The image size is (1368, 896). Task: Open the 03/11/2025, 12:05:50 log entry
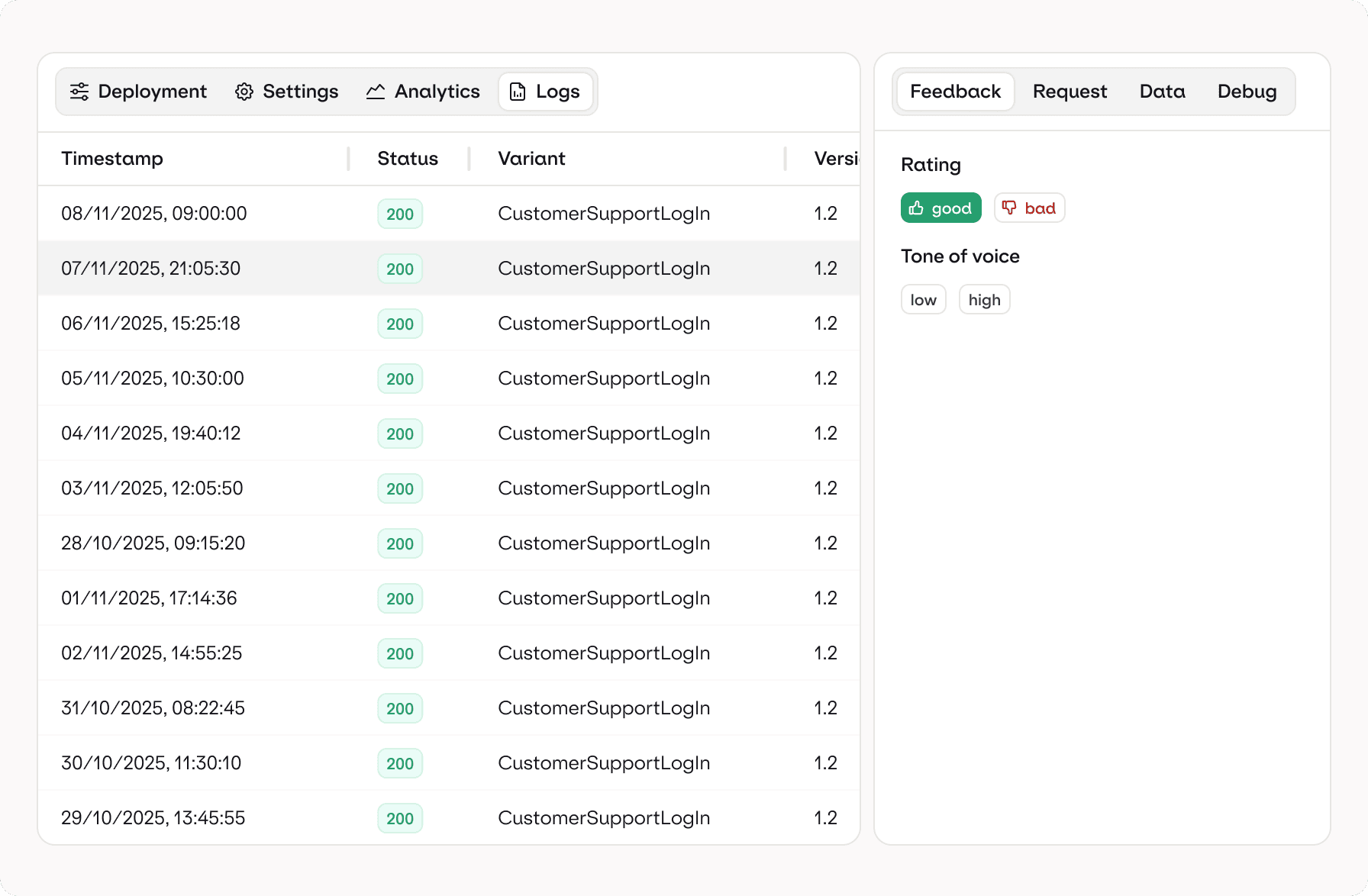(152, 488)
